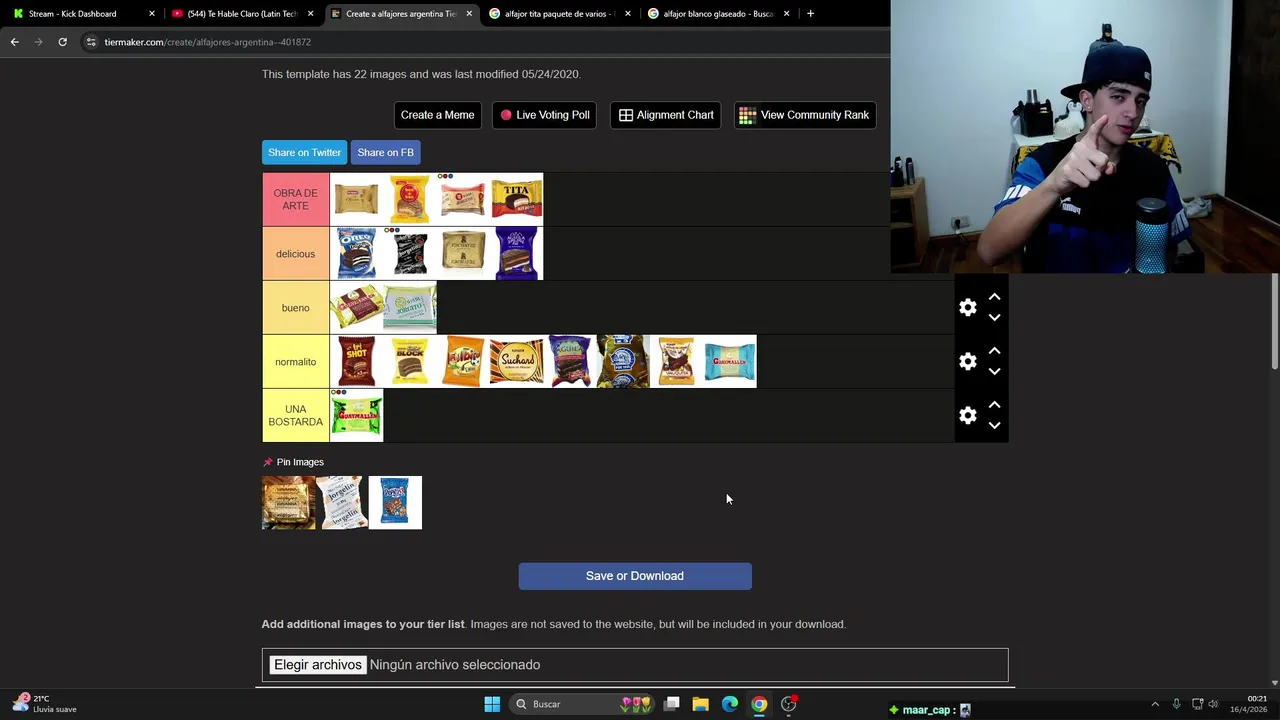Move the bueno row down
This screenshot has height=720, width=1280.
pyautogui.click(x=994, y=318)
